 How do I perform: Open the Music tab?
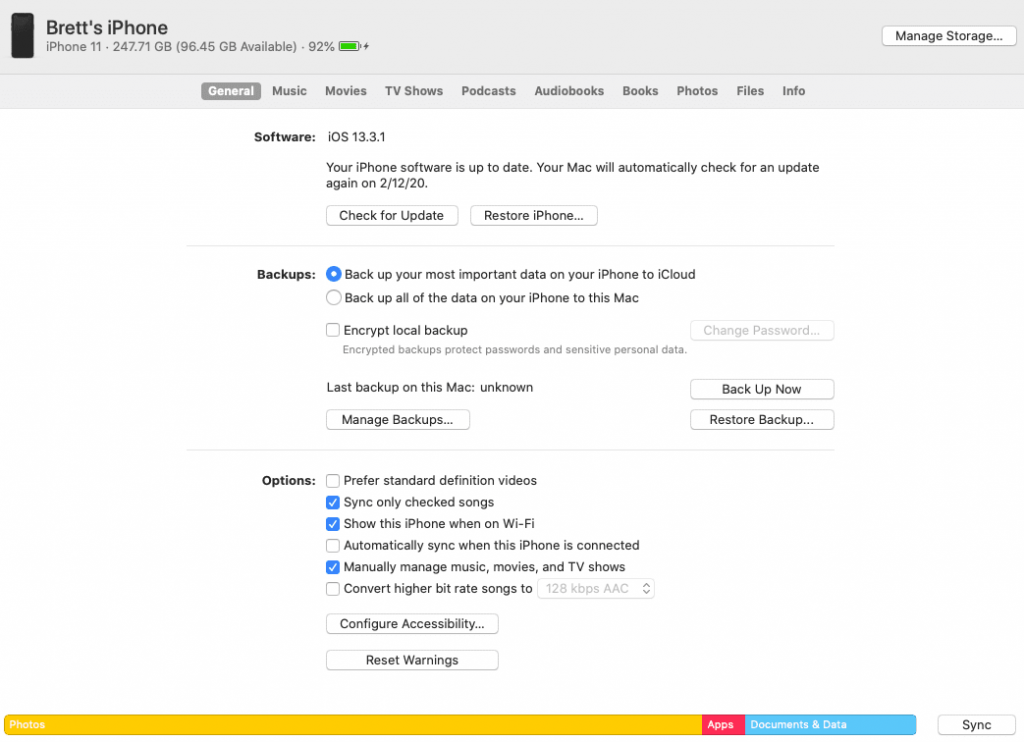point(289,91)
